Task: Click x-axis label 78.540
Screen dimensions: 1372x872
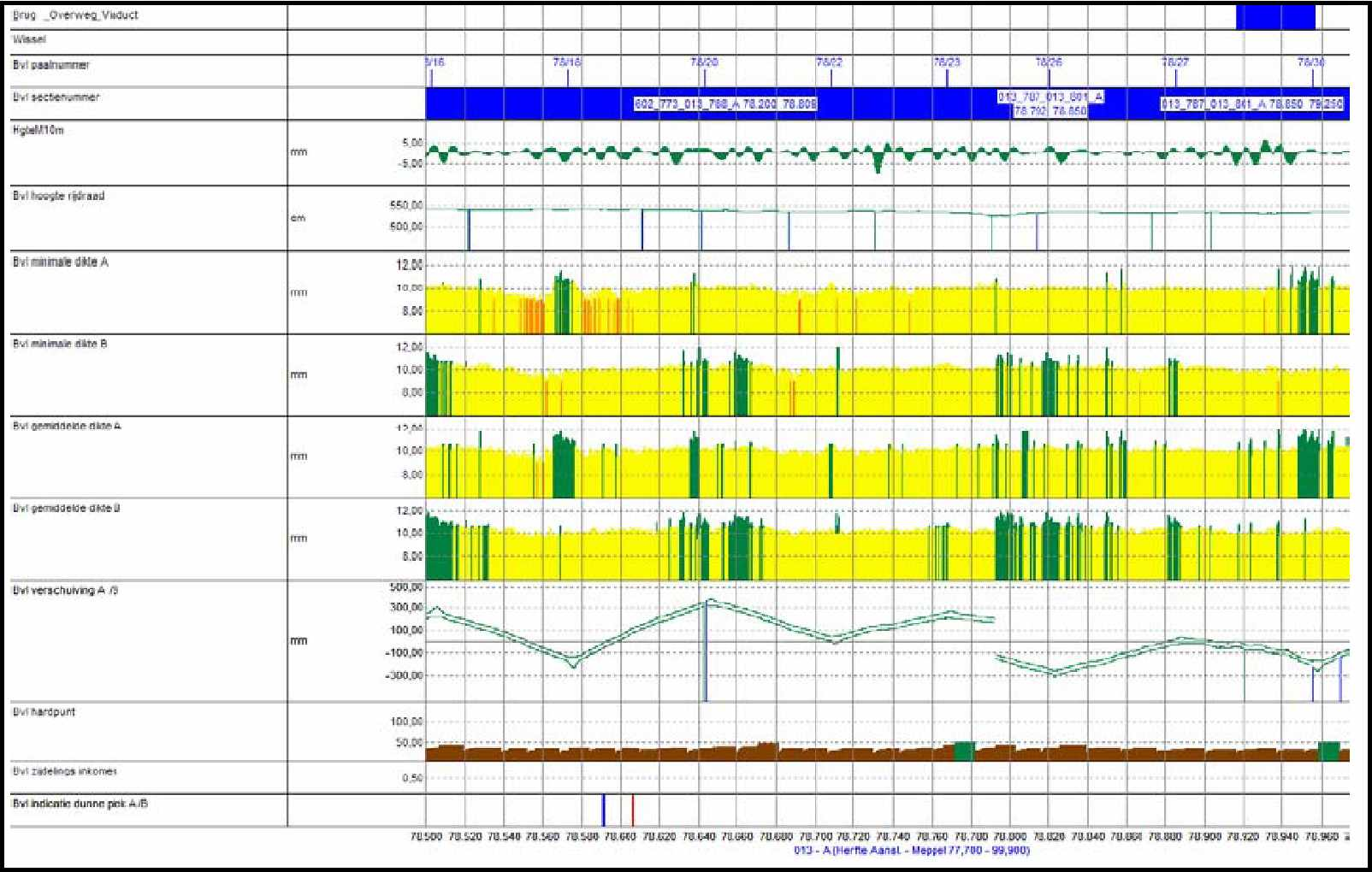Action: pyautogui.click(x=505, y=837)
